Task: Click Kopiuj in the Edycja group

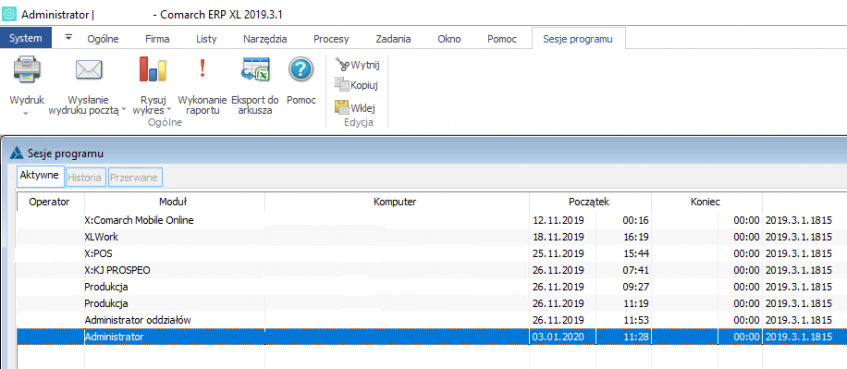Action: click(356, 85)
